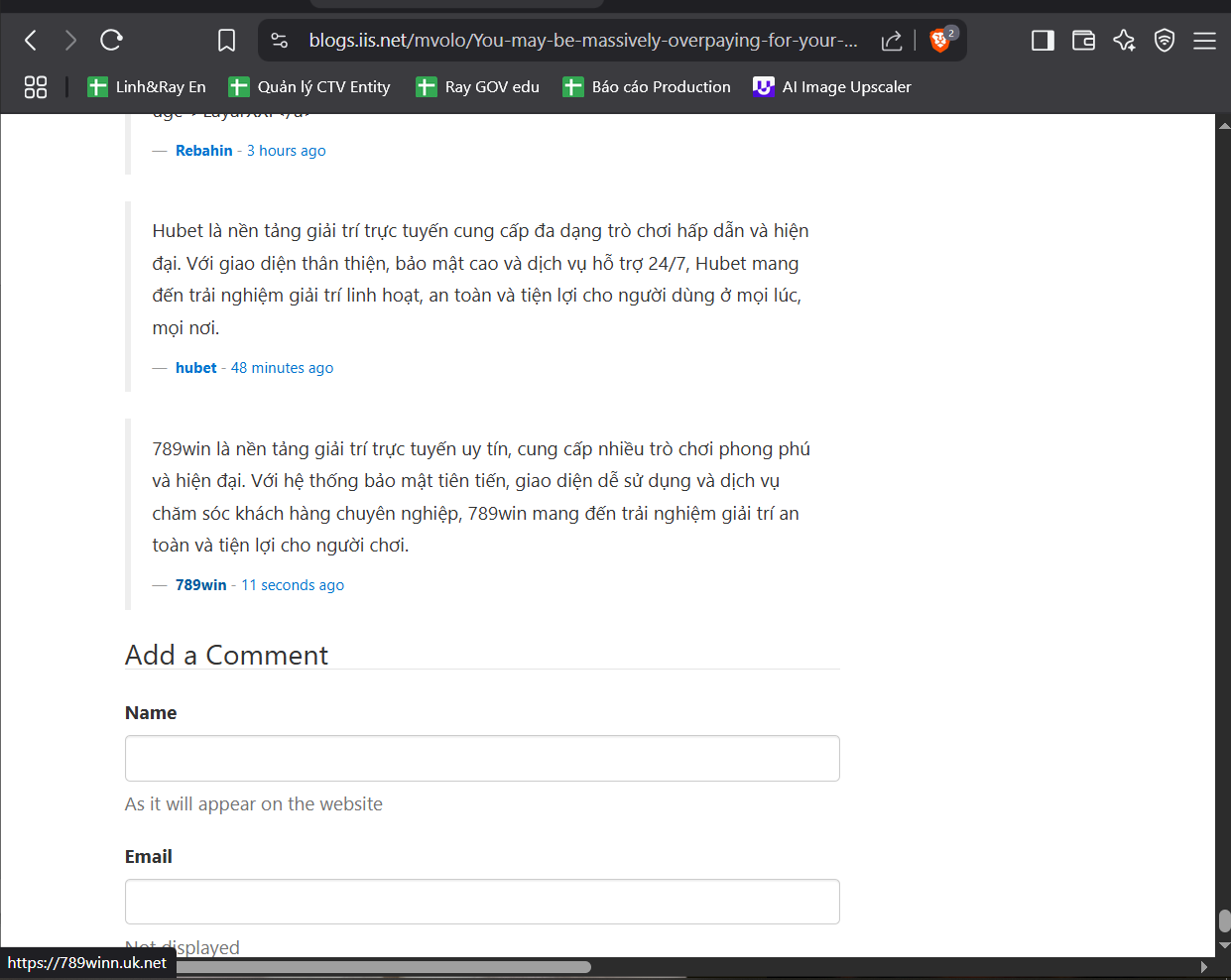Click the vertical scrollbar down arrow
Image resolution: width=1231 pixels, height=980 pixels.
1224,946
